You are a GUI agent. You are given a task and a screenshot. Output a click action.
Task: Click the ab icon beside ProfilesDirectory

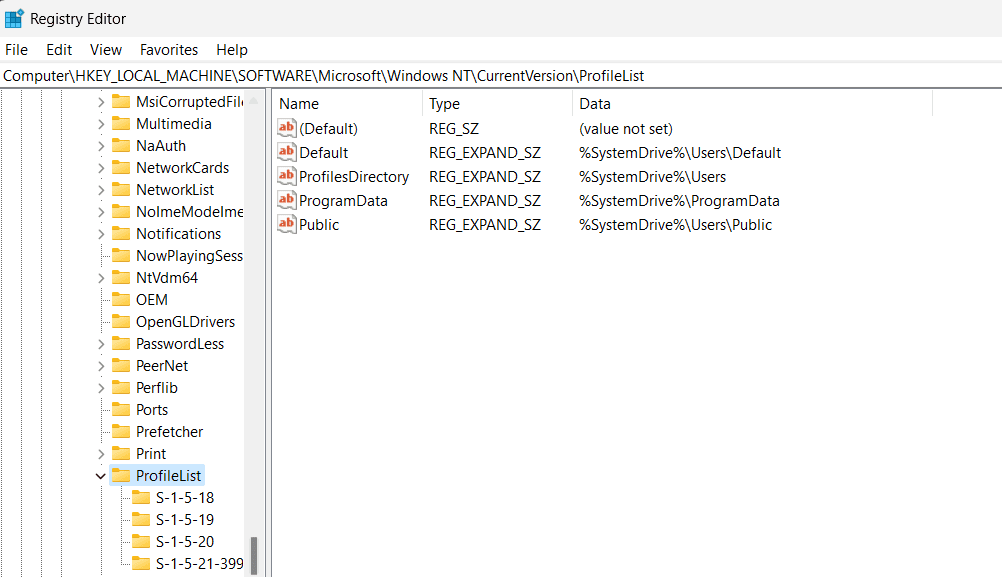point(287,176)
